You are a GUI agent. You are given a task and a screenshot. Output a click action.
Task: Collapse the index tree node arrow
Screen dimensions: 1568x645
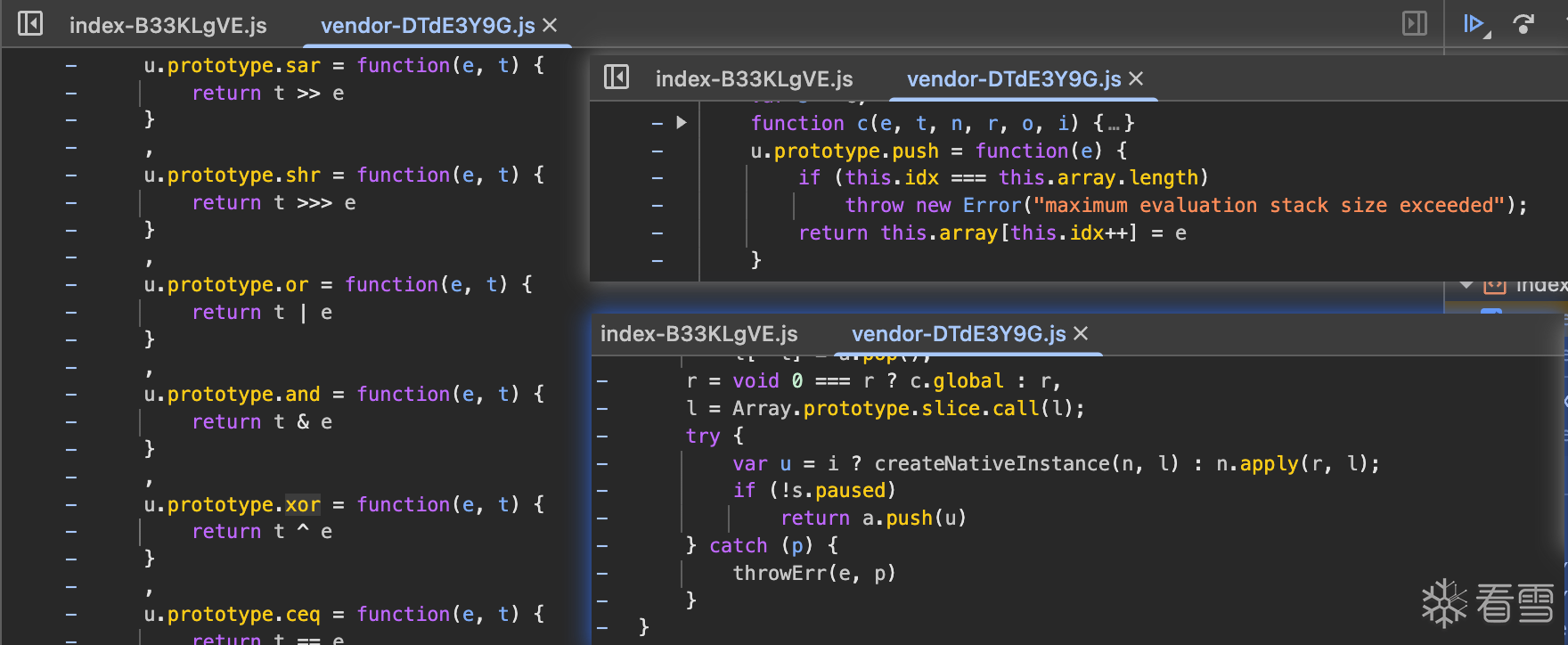coord(1466,285)
